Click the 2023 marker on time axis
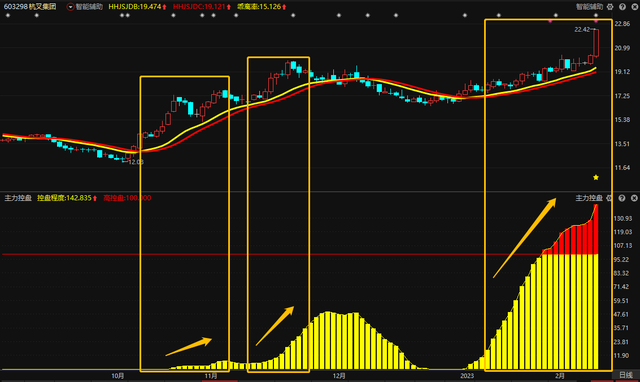The height and width of the screenshot is (382, 640). tap(467, 375)
